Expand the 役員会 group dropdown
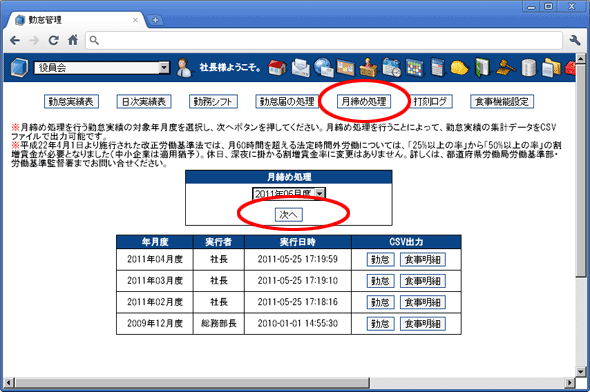The height and width of the screenshot is (392, 590). [x=164, y=68]
